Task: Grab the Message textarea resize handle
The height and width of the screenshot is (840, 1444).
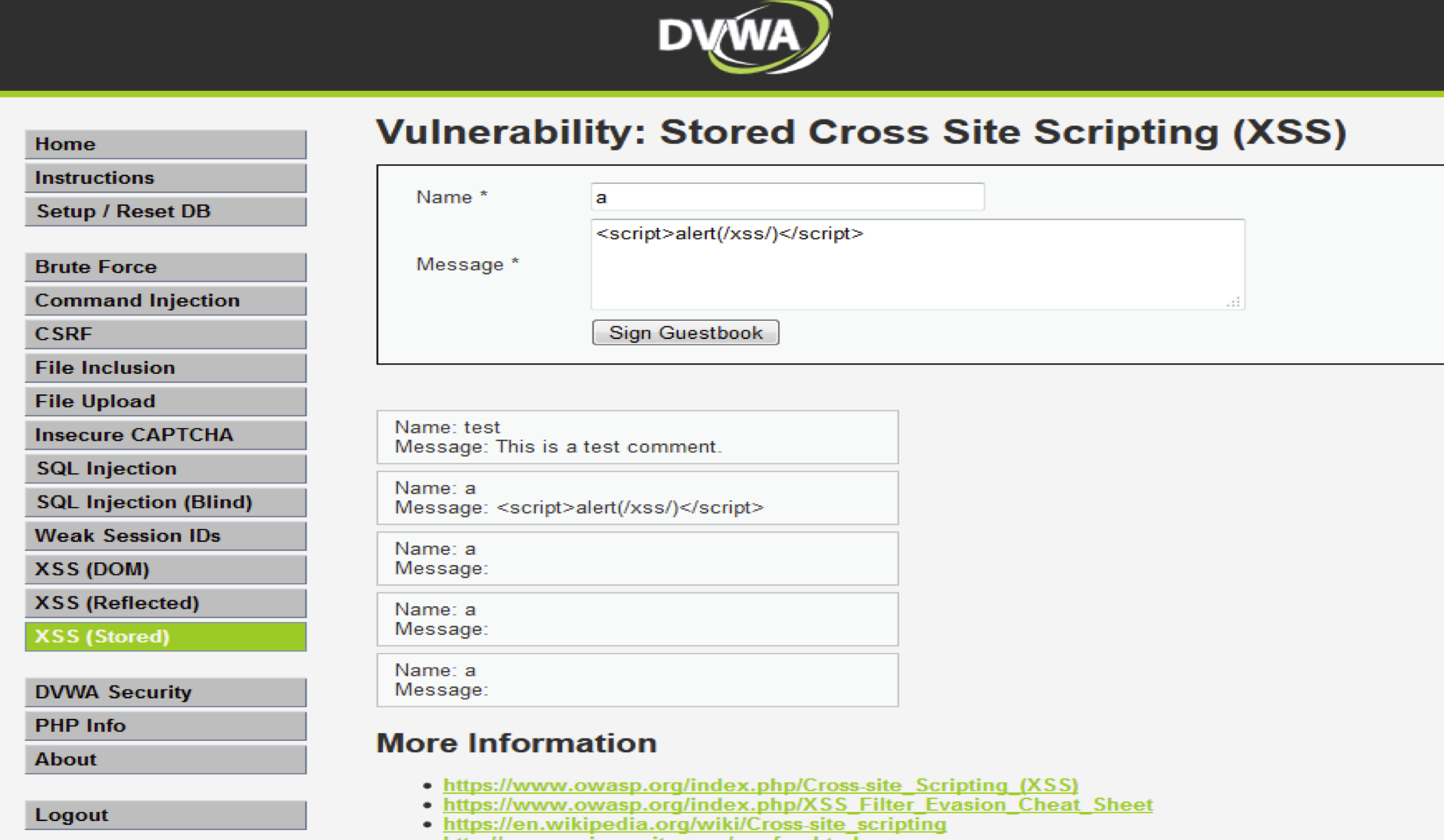Action: [x=1234, y=302]
